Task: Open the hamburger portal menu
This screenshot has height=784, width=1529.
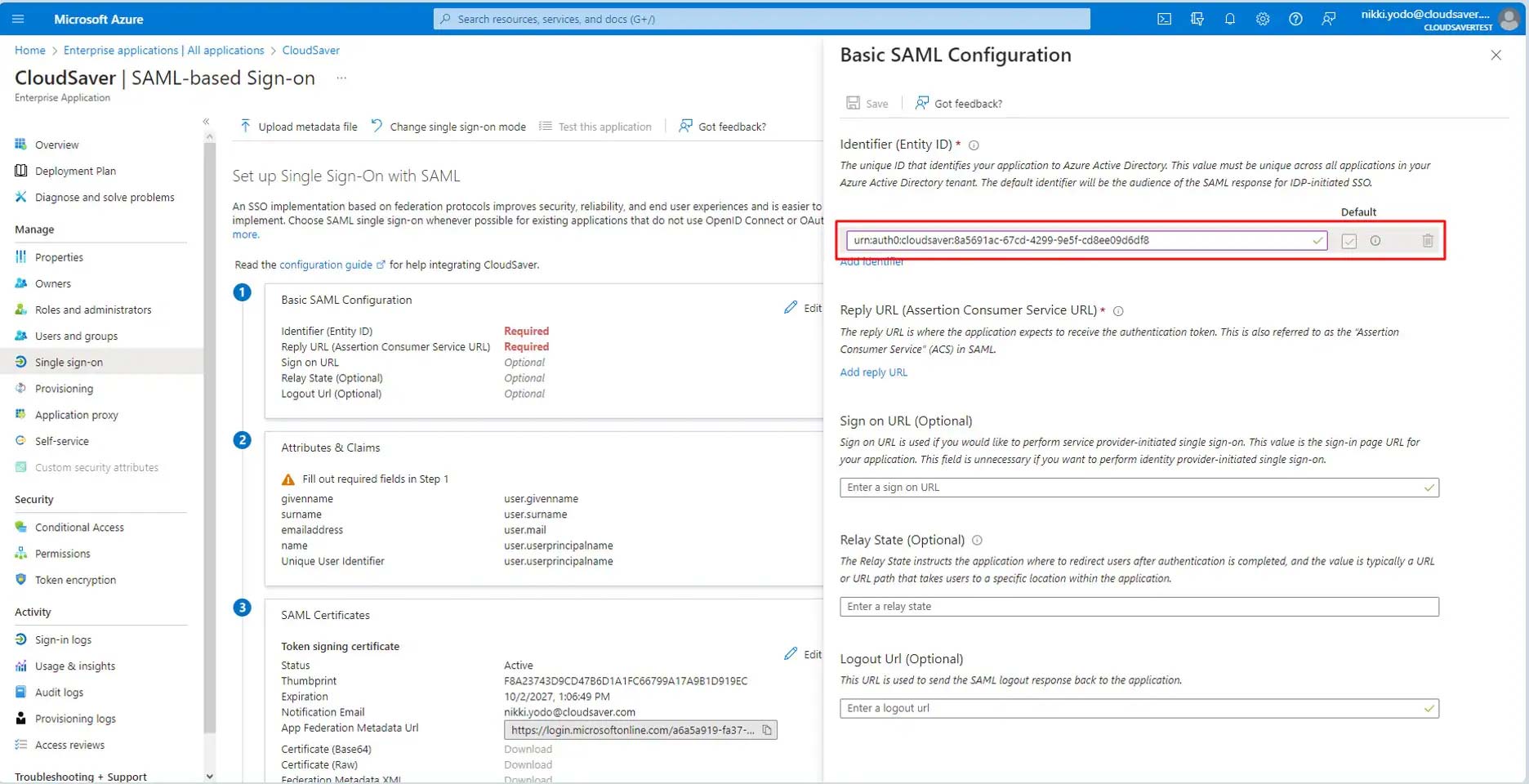Action: 19,19
